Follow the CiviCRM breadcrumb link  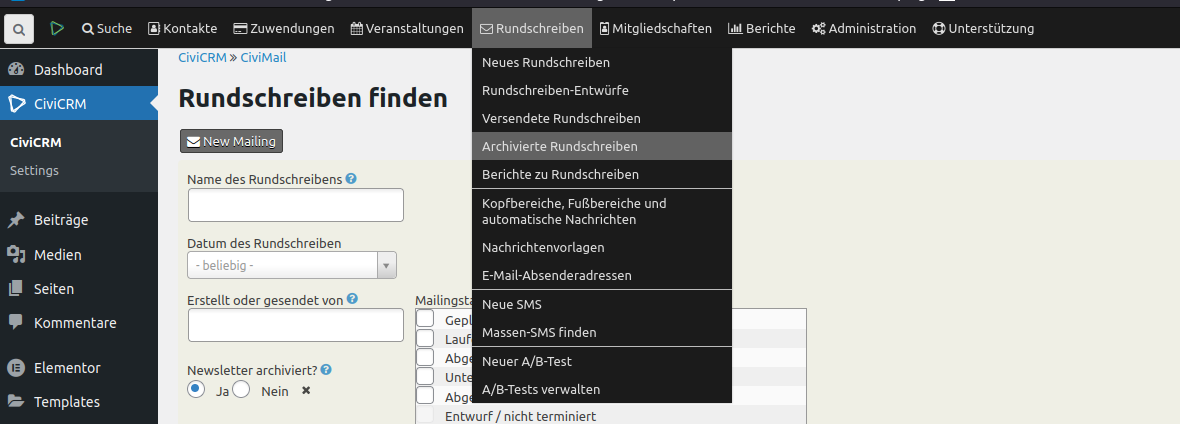[x=201, y=58]
